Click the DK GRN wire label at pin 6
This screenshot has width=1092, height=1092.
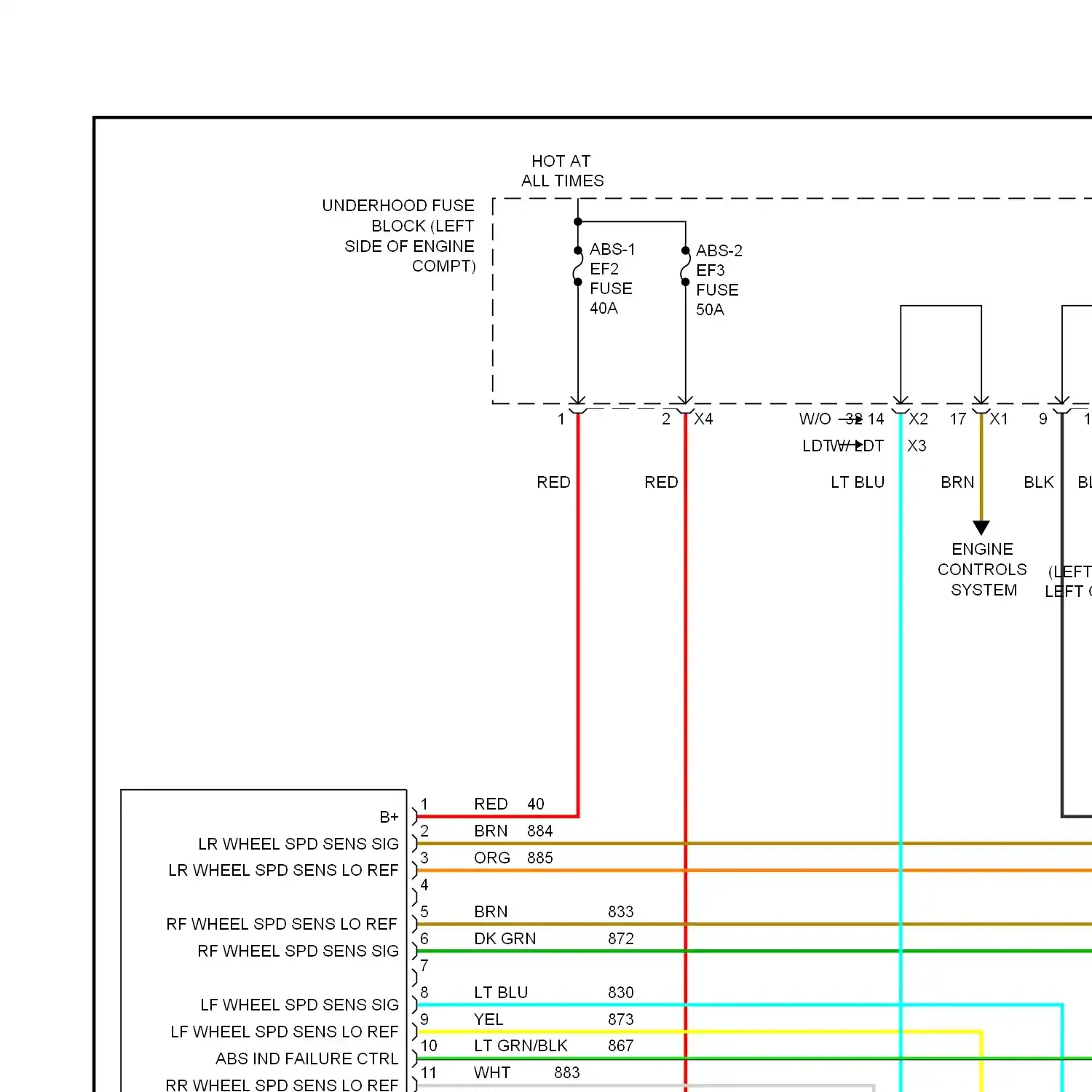(x=505, y=939)
